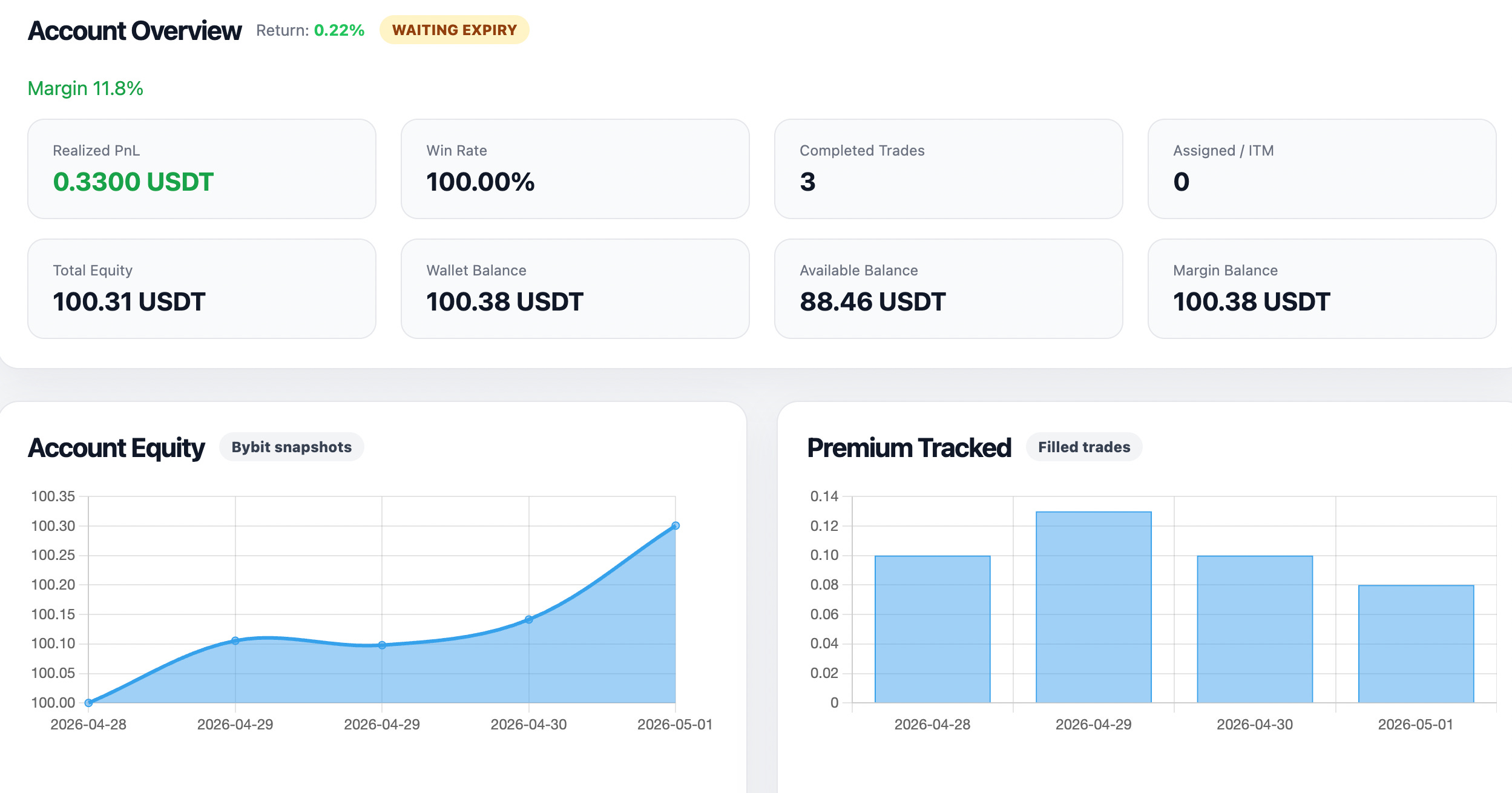Select the Bybit snapshots chip
Screen dimensions: 1512x793
pyautogui.click(x=291, y=447)
